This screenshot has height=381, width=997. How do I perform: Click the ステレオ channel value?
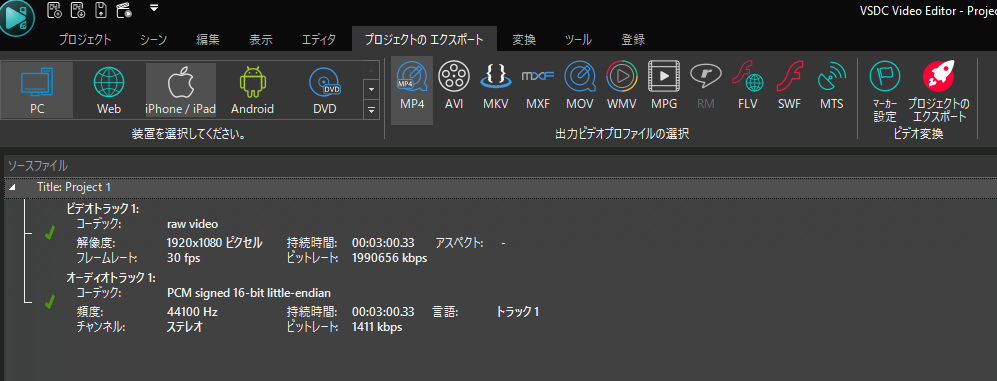(x=184, y=327)
